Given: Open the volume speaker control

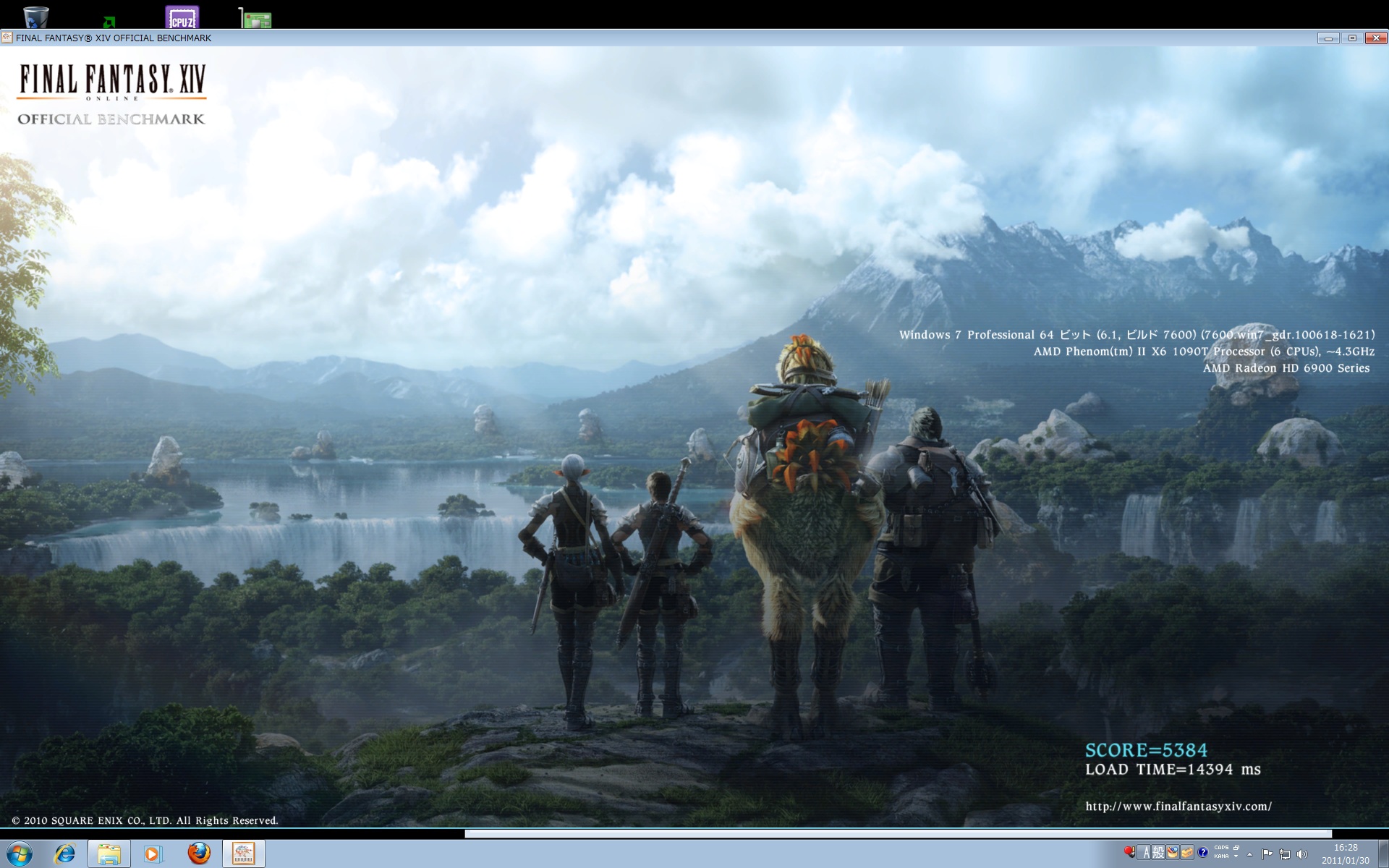Looking at the screenshot, I should (x=1302, y=854).
